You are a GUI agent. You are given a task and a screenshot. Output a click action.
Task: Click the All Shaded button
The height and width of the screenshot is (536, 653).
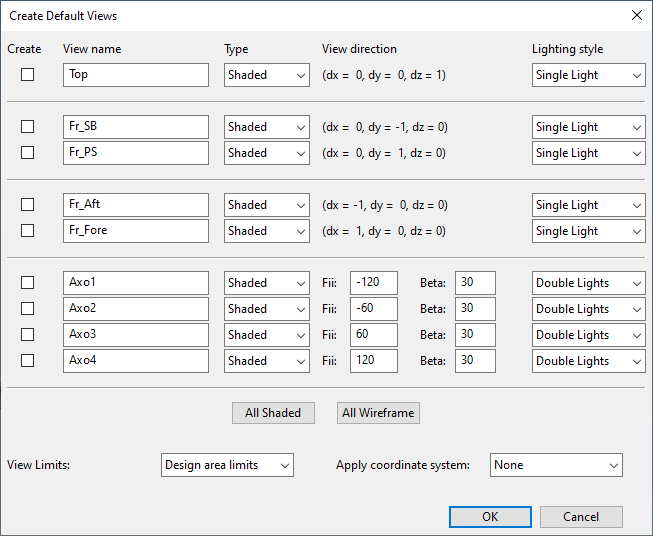pos(273,413)
